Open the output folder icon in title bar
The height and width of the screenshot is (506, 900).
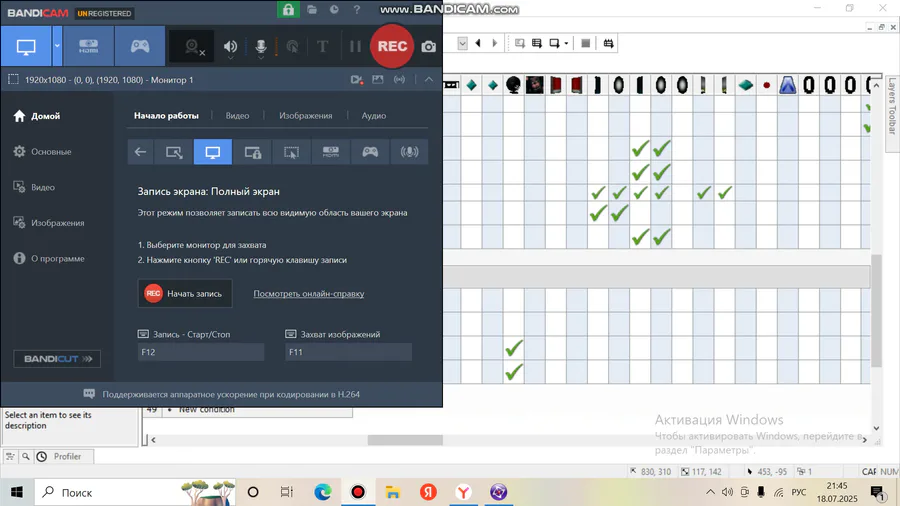pos(312,10)
